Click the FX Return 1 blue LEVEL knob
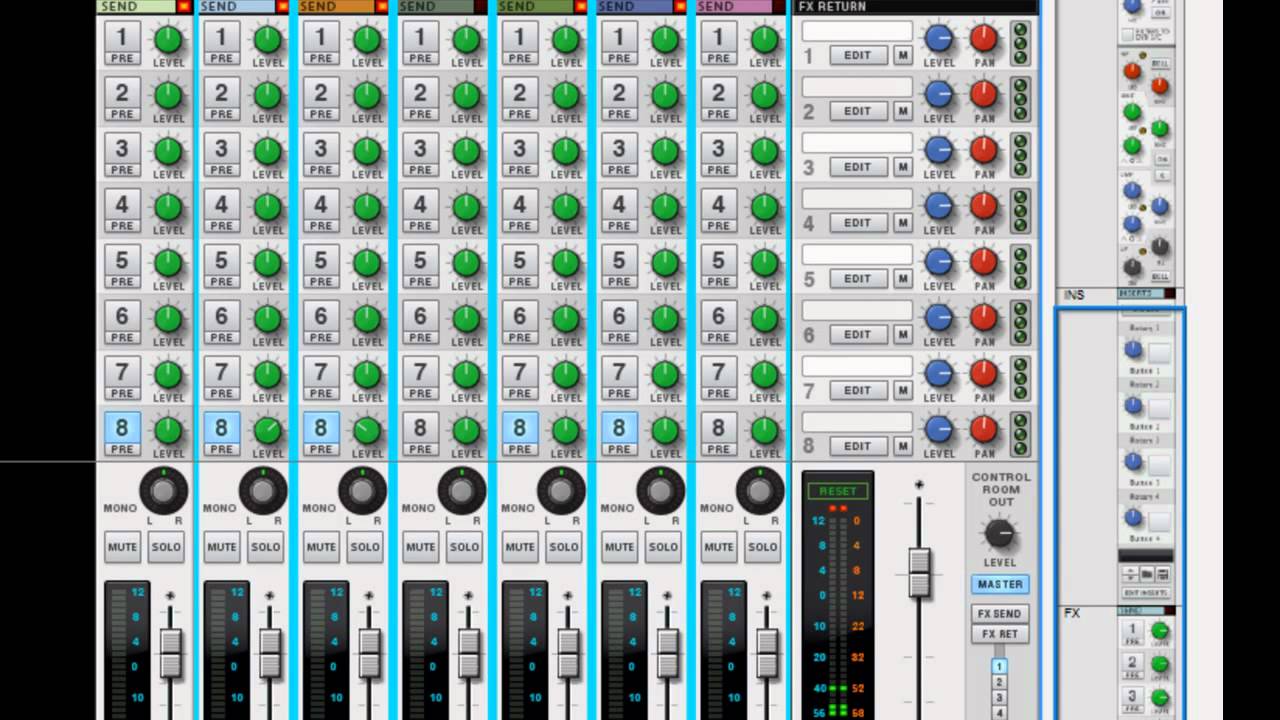 938,39
